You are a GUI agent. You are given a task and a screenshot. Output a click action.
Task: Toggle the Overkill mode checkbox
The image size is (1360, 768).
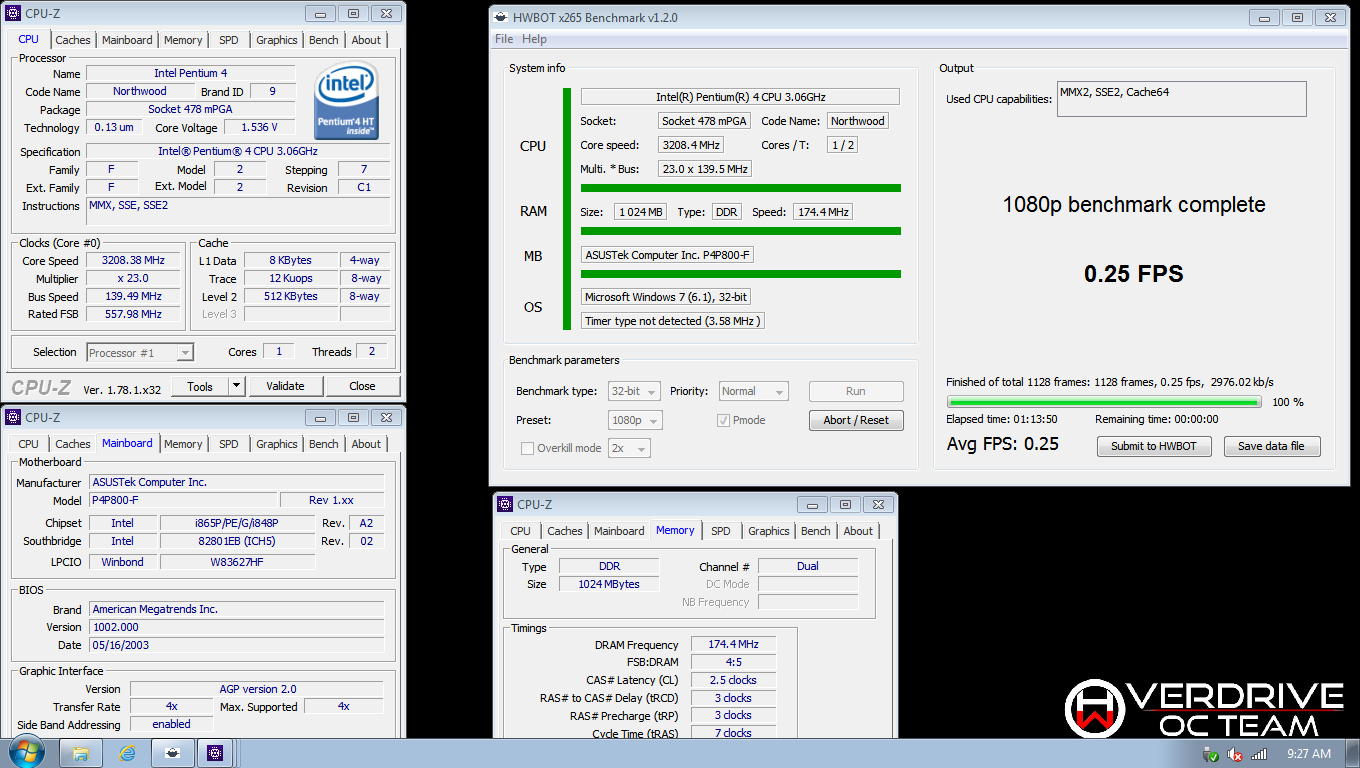[527, 448]
